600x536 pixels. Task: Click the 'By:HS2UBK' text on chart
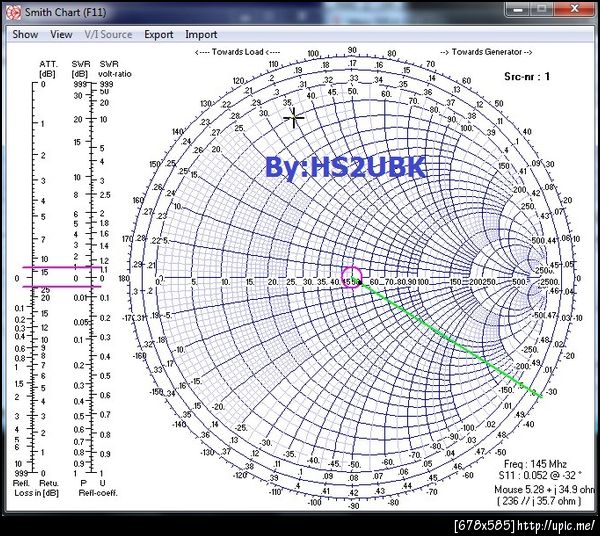(x=346, y=167)
